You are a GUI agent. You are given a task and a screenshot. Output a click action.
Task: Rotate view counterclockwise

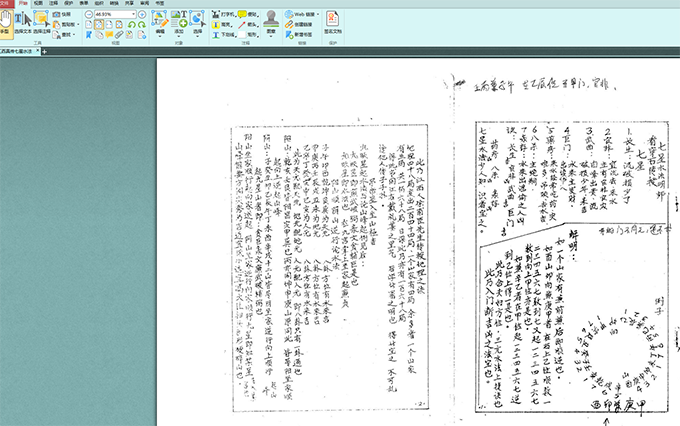pos(131,25)
